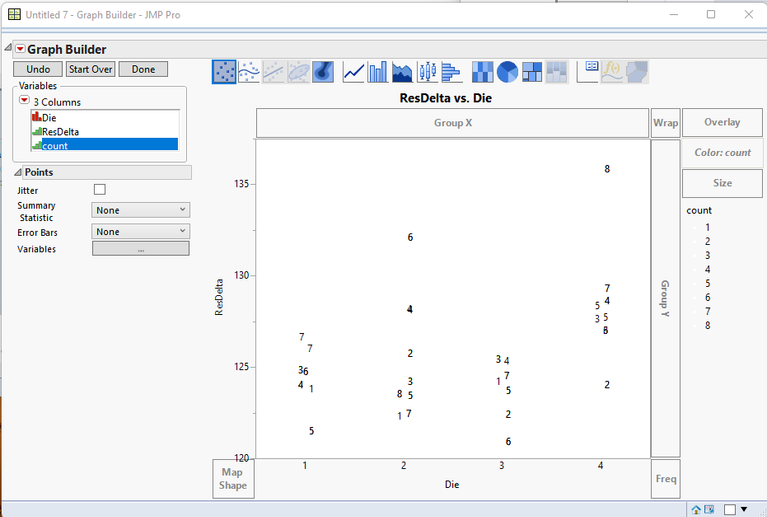
Task: Click the point labeled 6 above Die 2
Action: [x=410, y=237]
